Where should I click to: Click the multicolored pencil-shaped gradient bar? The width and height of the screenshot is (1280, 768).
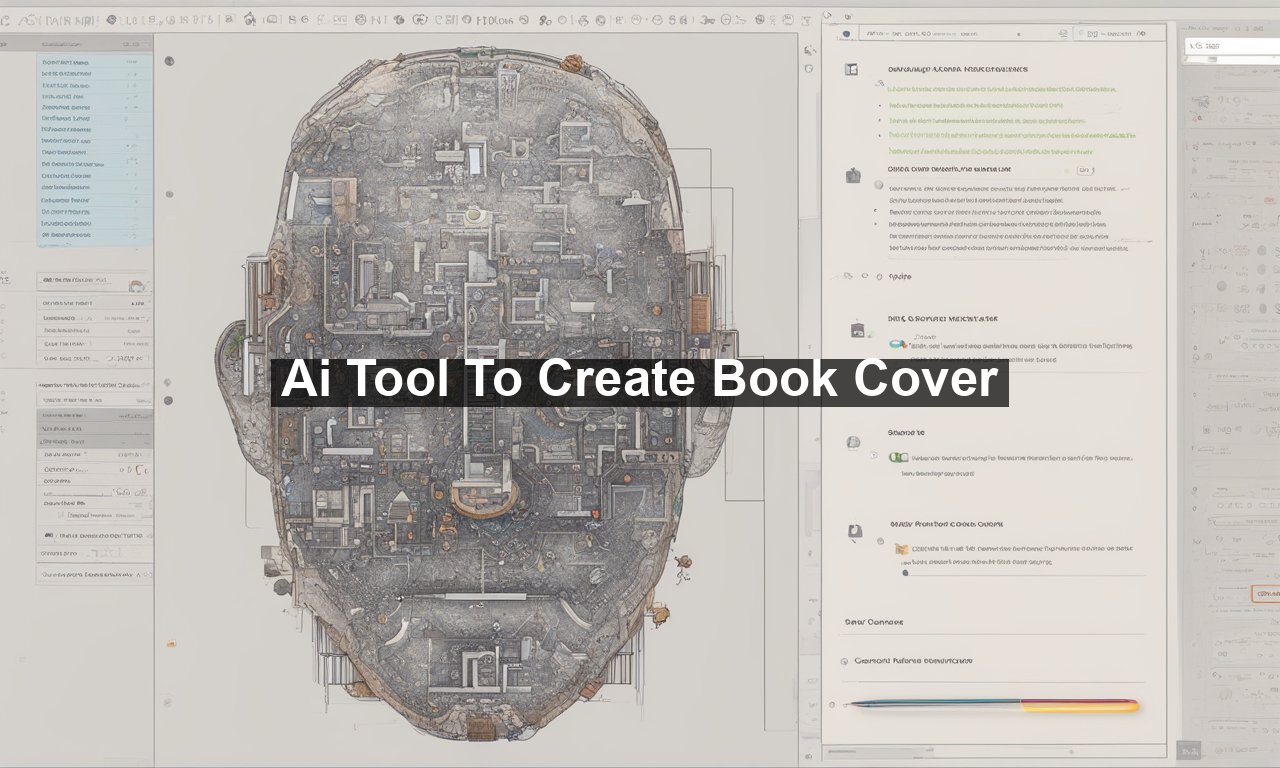point(993,705)
